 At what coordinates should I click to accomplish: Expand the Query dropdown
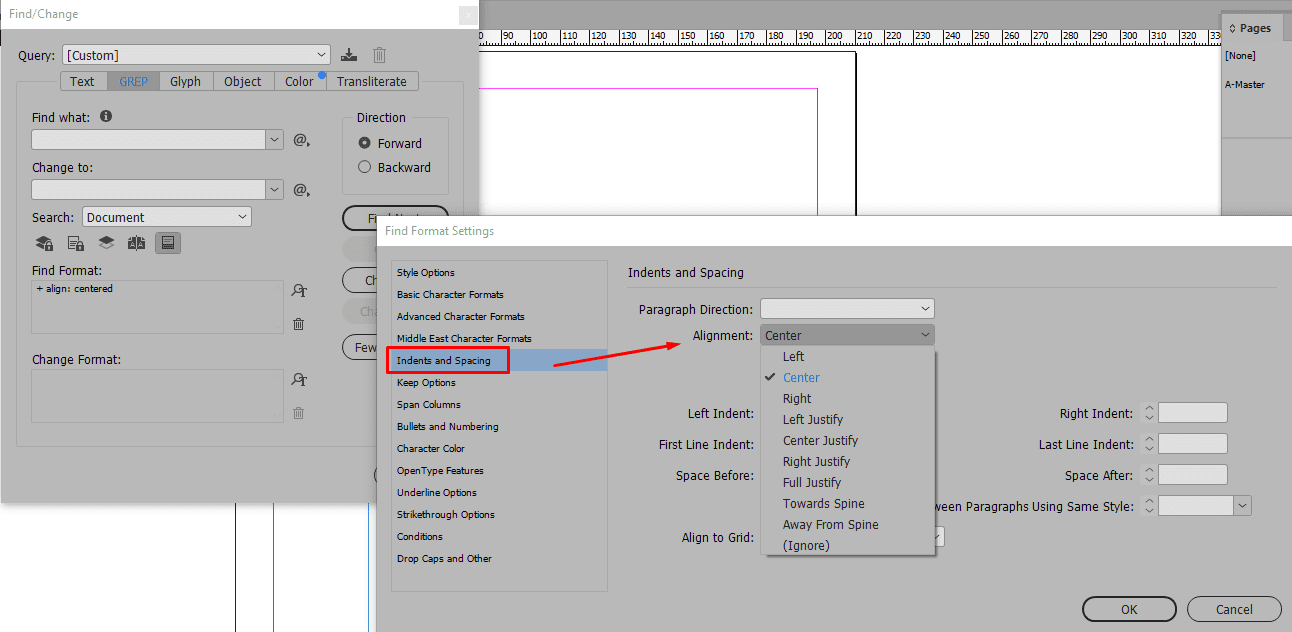[x=321, y=55]
